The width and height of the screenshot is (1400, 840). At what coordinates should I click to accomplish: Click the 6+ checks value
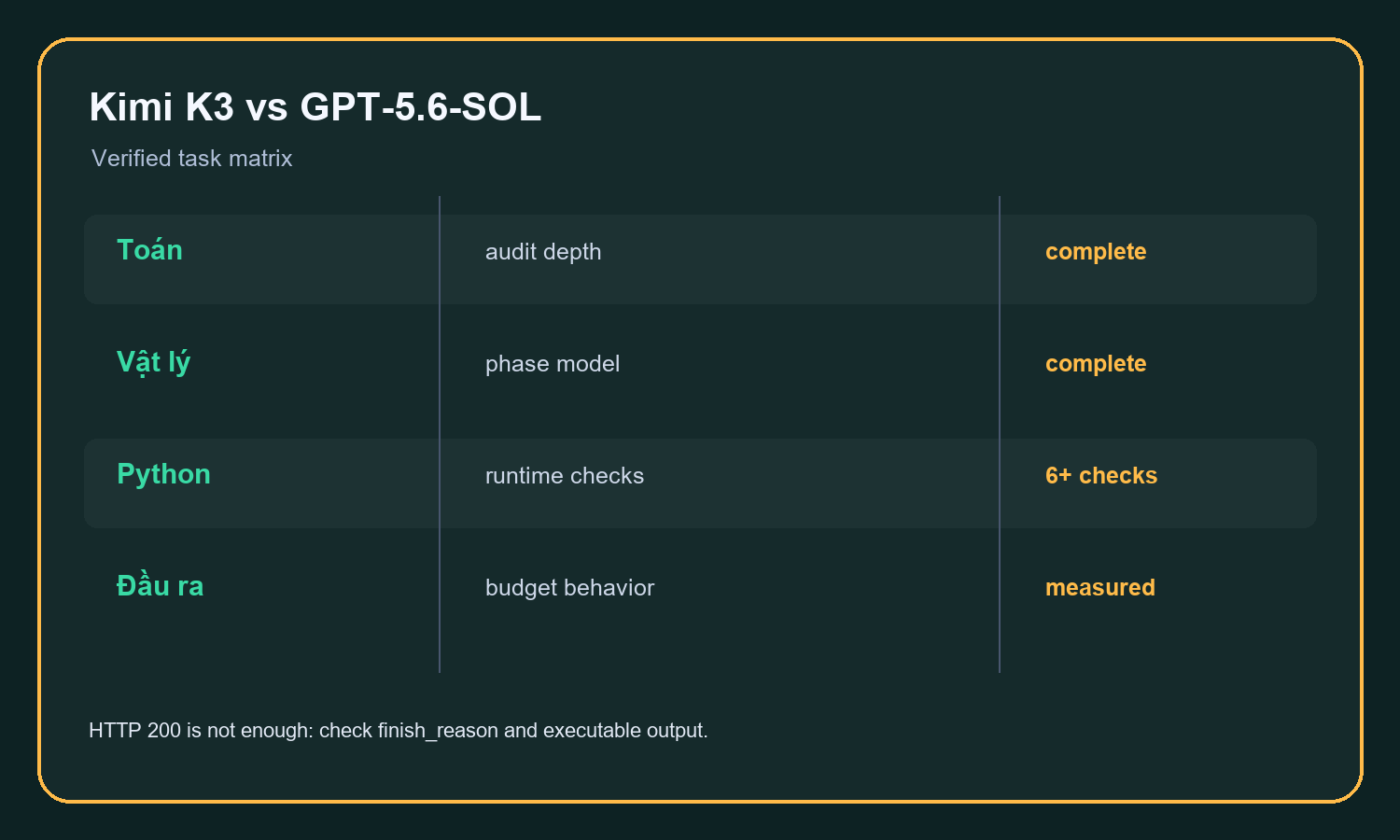[1101, 476]
